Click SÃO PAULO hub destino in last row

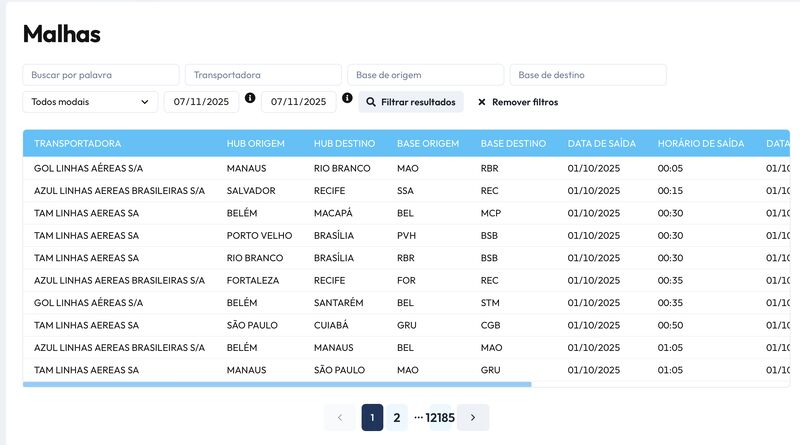pos(339,370)
